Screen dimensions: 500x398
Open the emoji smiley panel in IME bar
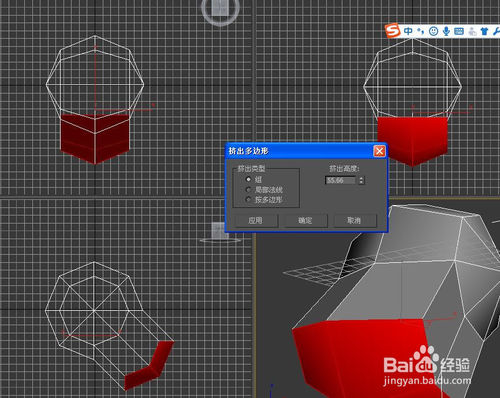pos(433,31)
